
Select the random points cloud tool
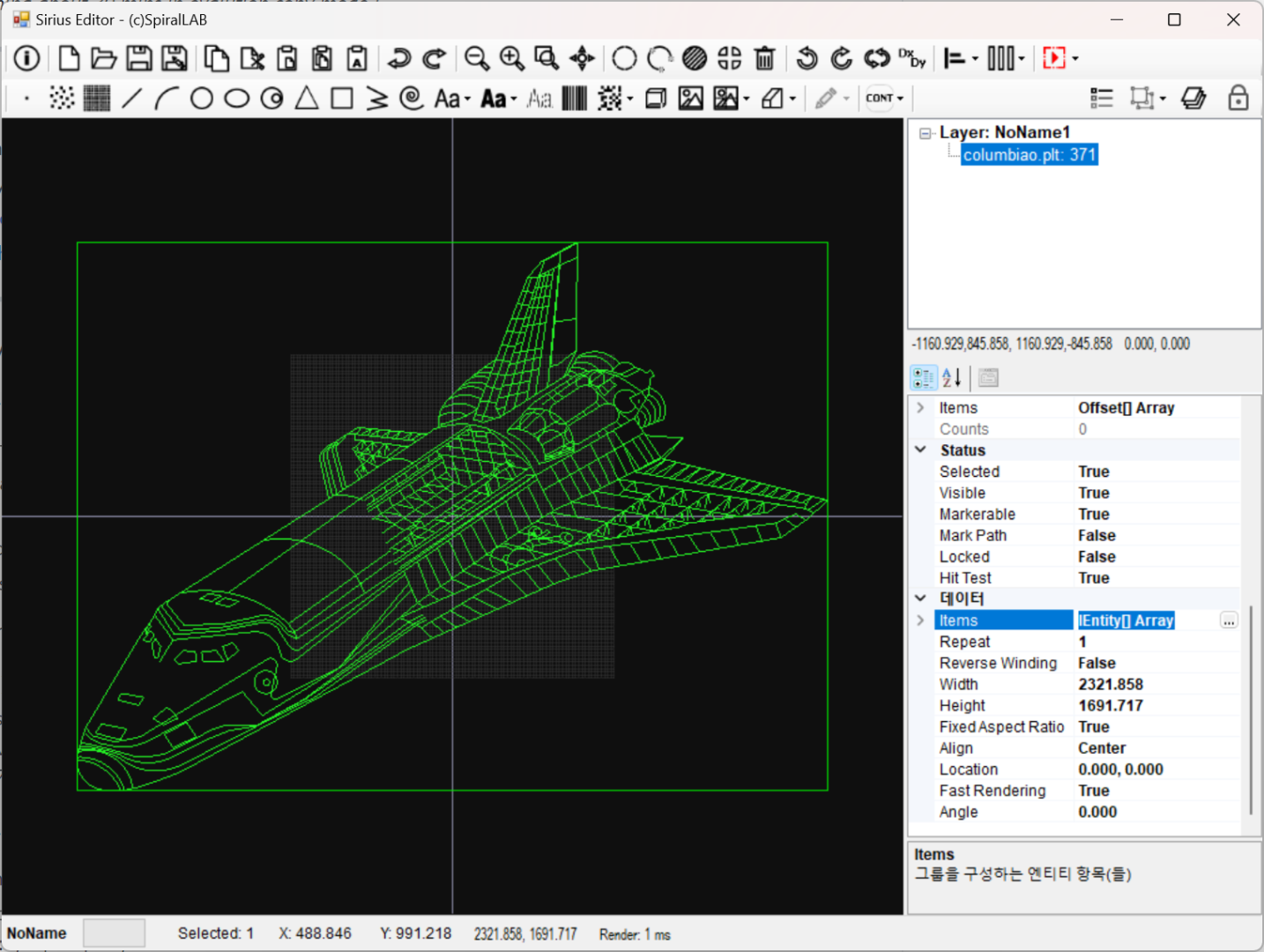(x=62, y=98)
